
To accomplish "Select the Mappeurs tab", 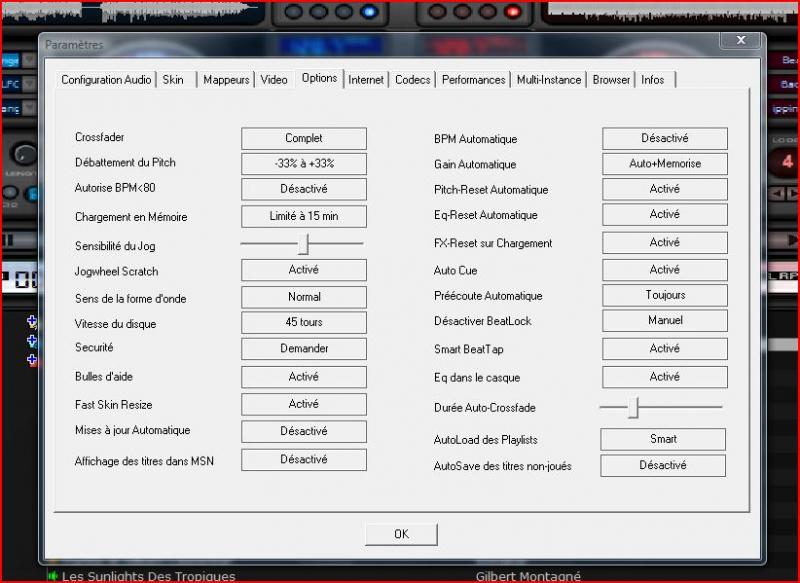I will pos(226,79).
